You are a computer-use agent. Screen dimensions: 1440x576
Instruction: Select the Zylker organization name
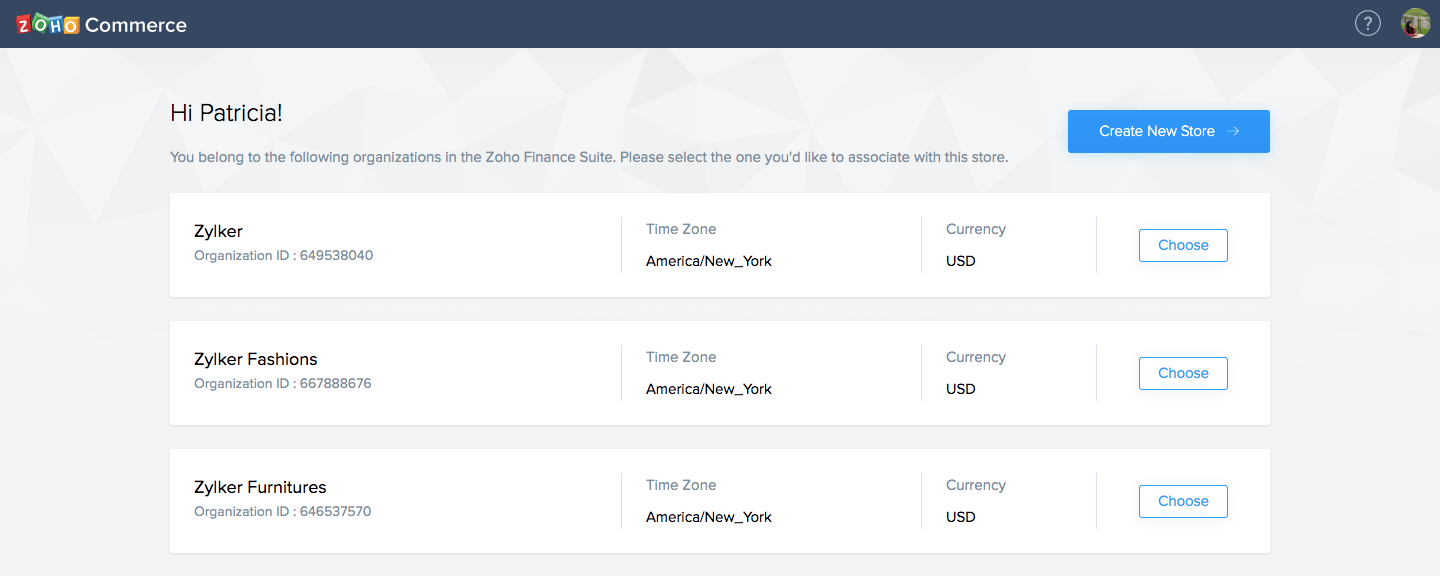click(218, 231)
